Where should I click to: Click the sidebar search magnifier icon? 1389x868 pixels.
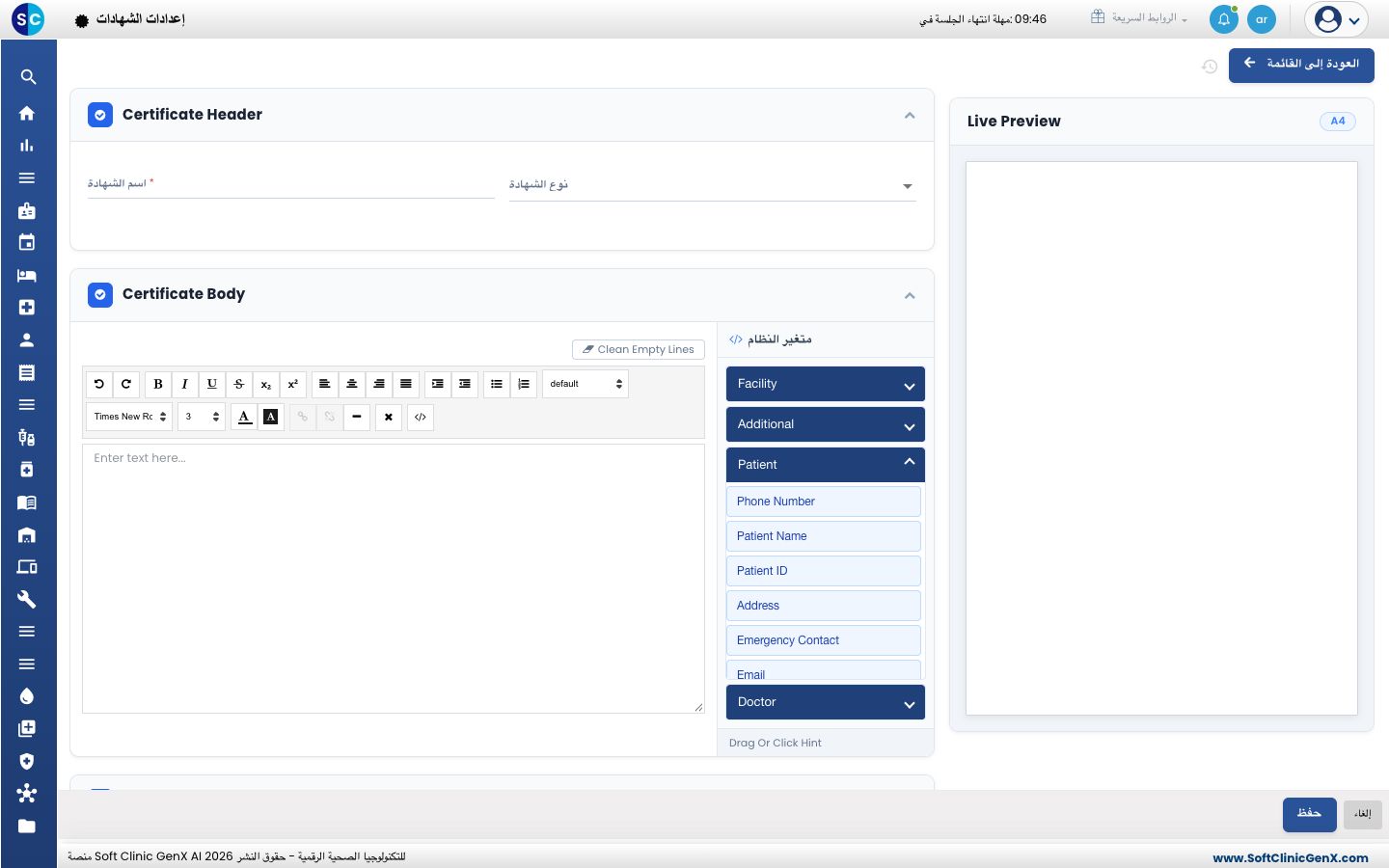[28, 77]
